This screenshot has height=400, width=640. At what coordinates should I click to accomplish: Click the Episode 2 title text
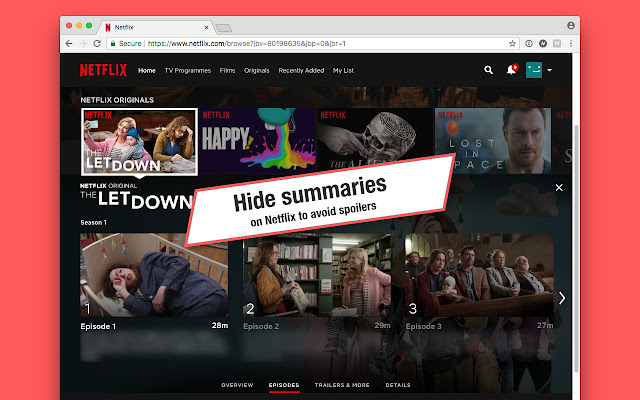(x=261, y=326)
